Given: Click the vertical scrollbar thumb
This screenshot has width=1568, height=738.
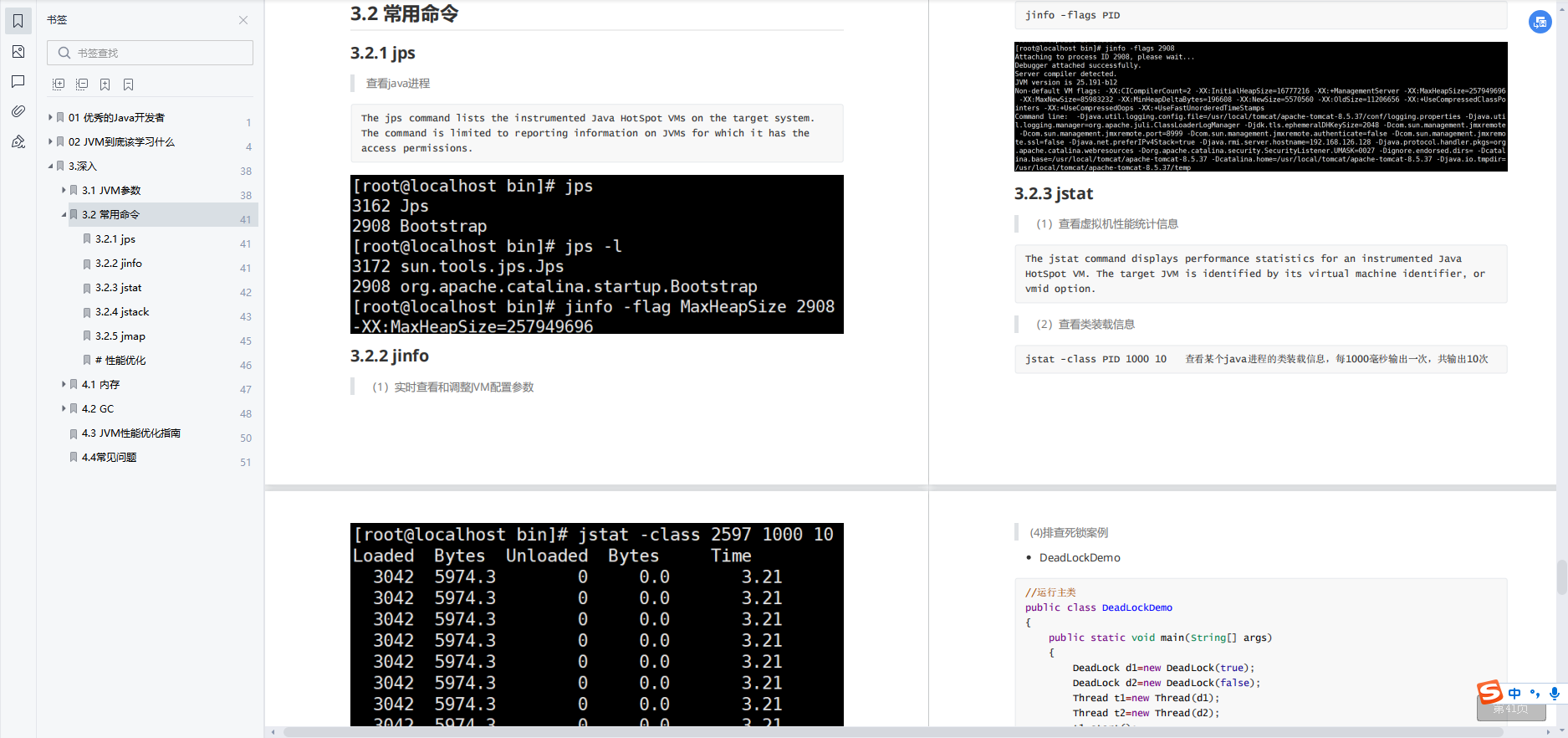Looking at the screenshot, I should (x=1561, y=577).
